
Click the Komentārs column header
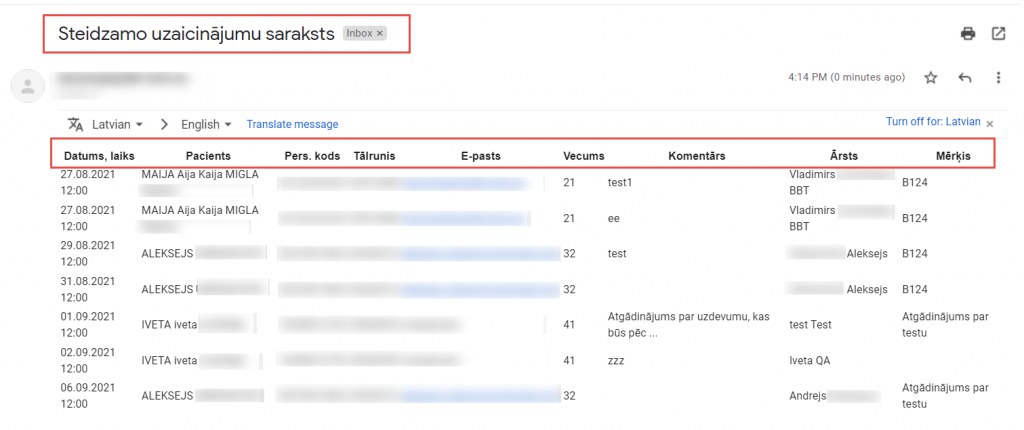coord(696,156)
